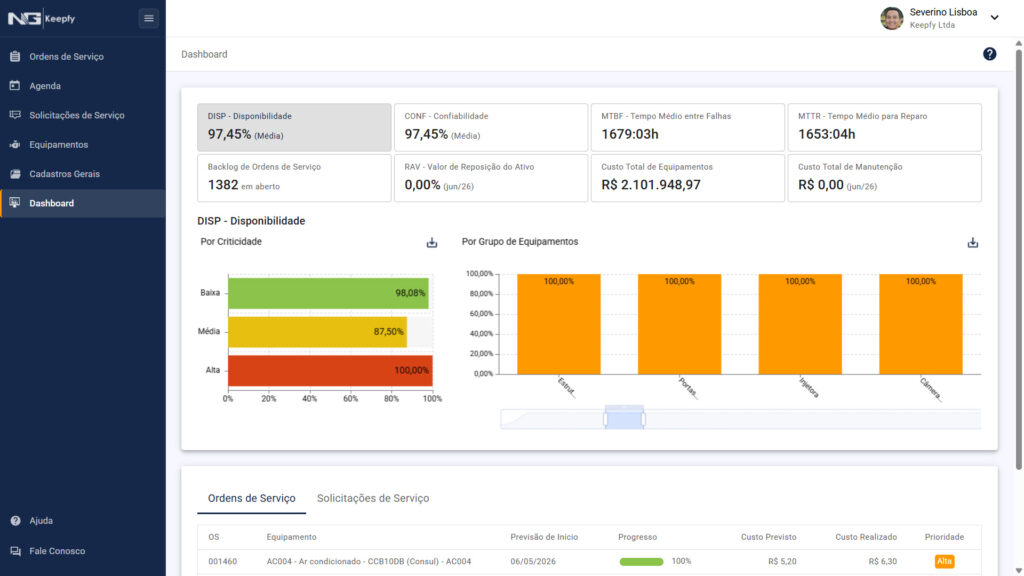This screenshot has width=1024, height=576.
Task: Open Agenda in the sidebar
Action: point(83,86)
